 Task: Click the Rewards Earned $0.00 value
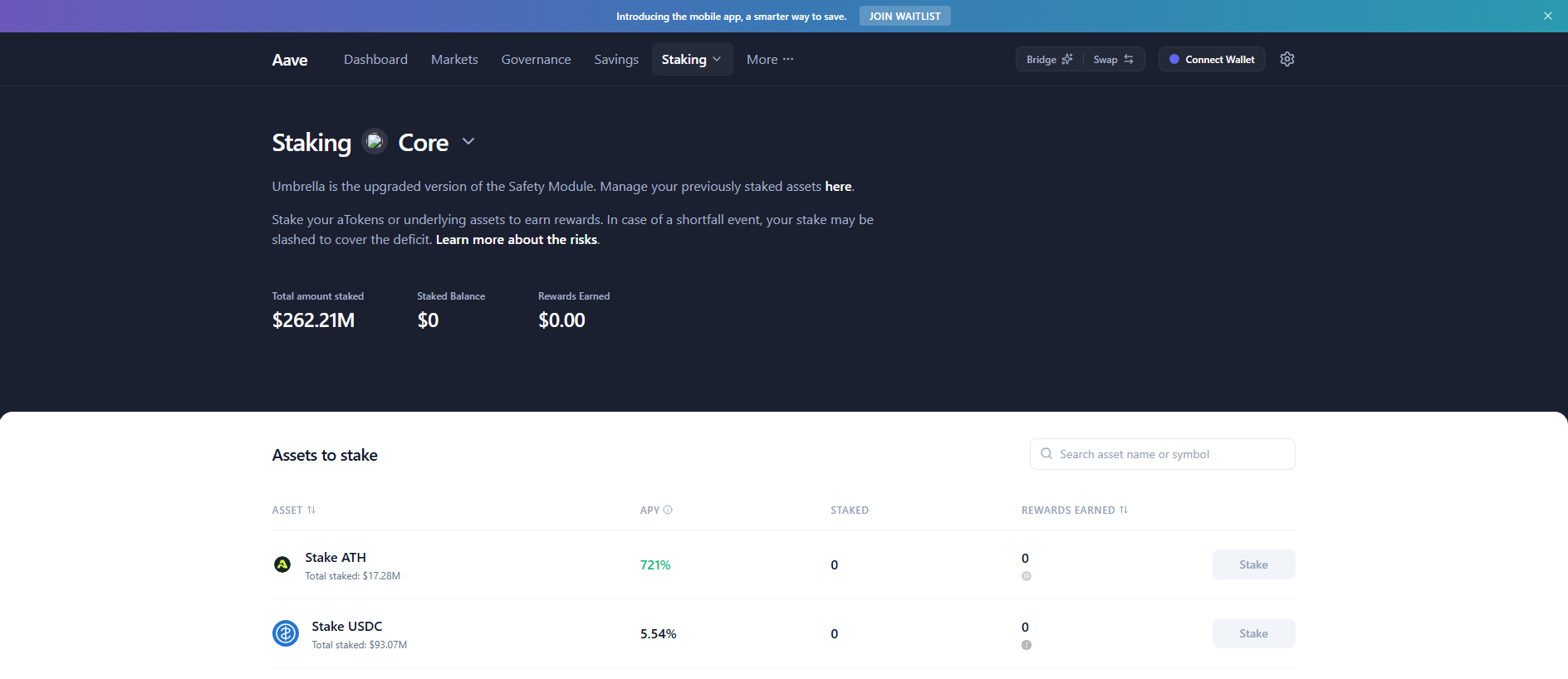(x=561, y=320)
